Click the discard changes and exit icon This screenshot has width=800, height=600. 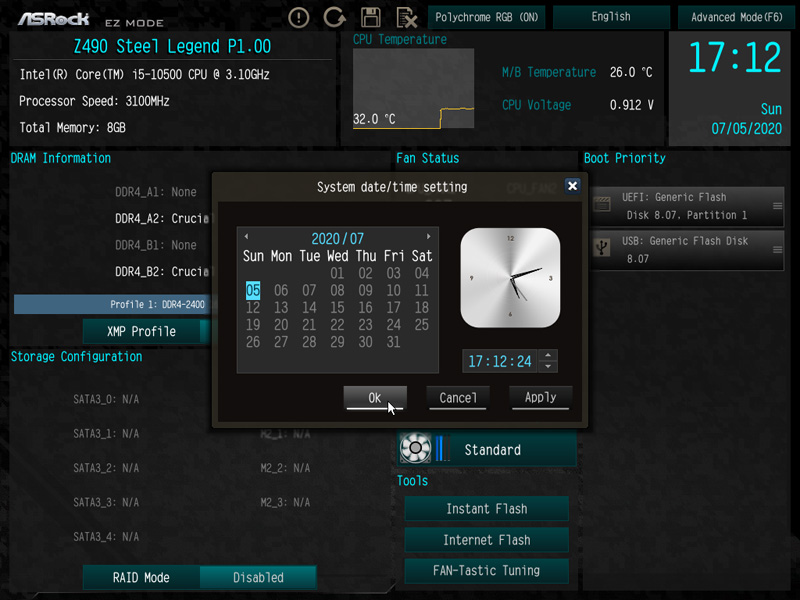tap(407, 18)
